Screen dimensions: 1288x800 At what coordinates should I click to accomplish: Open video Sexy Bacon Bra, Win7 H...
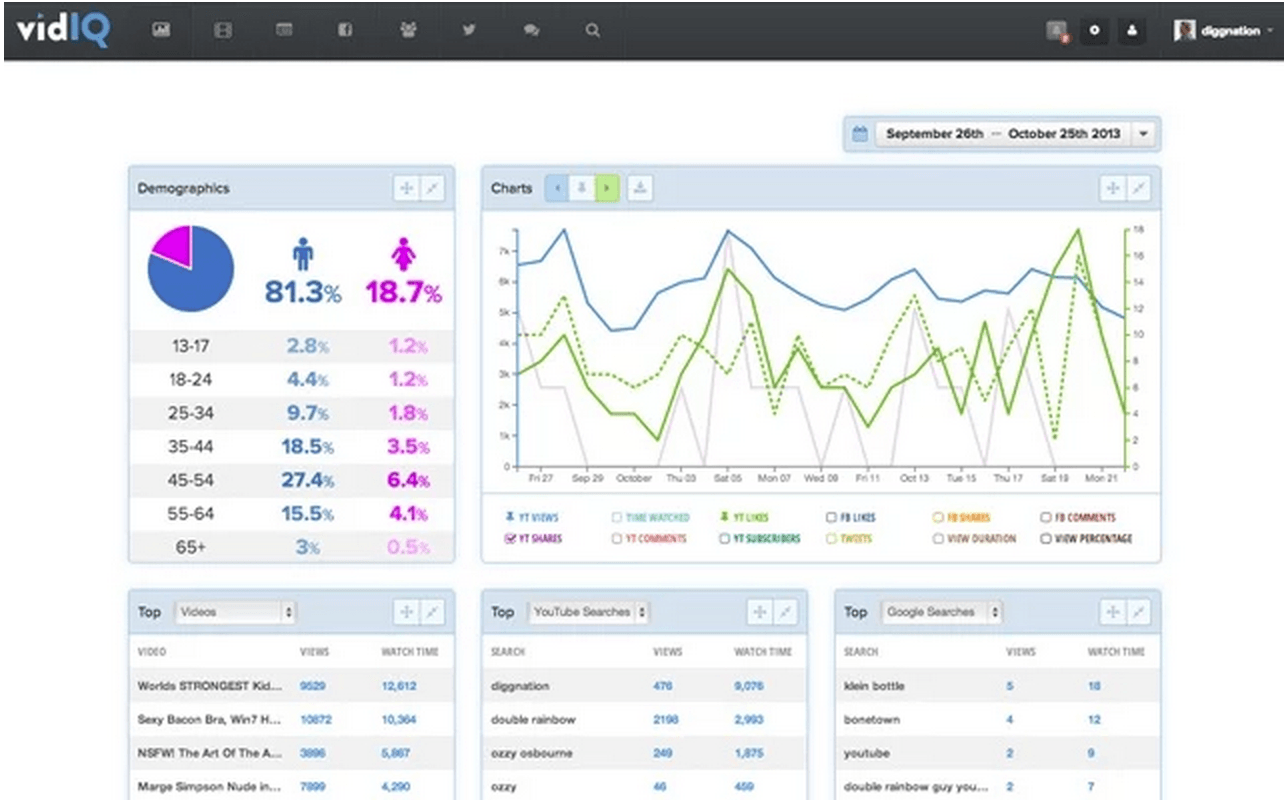tap(208, 719)
